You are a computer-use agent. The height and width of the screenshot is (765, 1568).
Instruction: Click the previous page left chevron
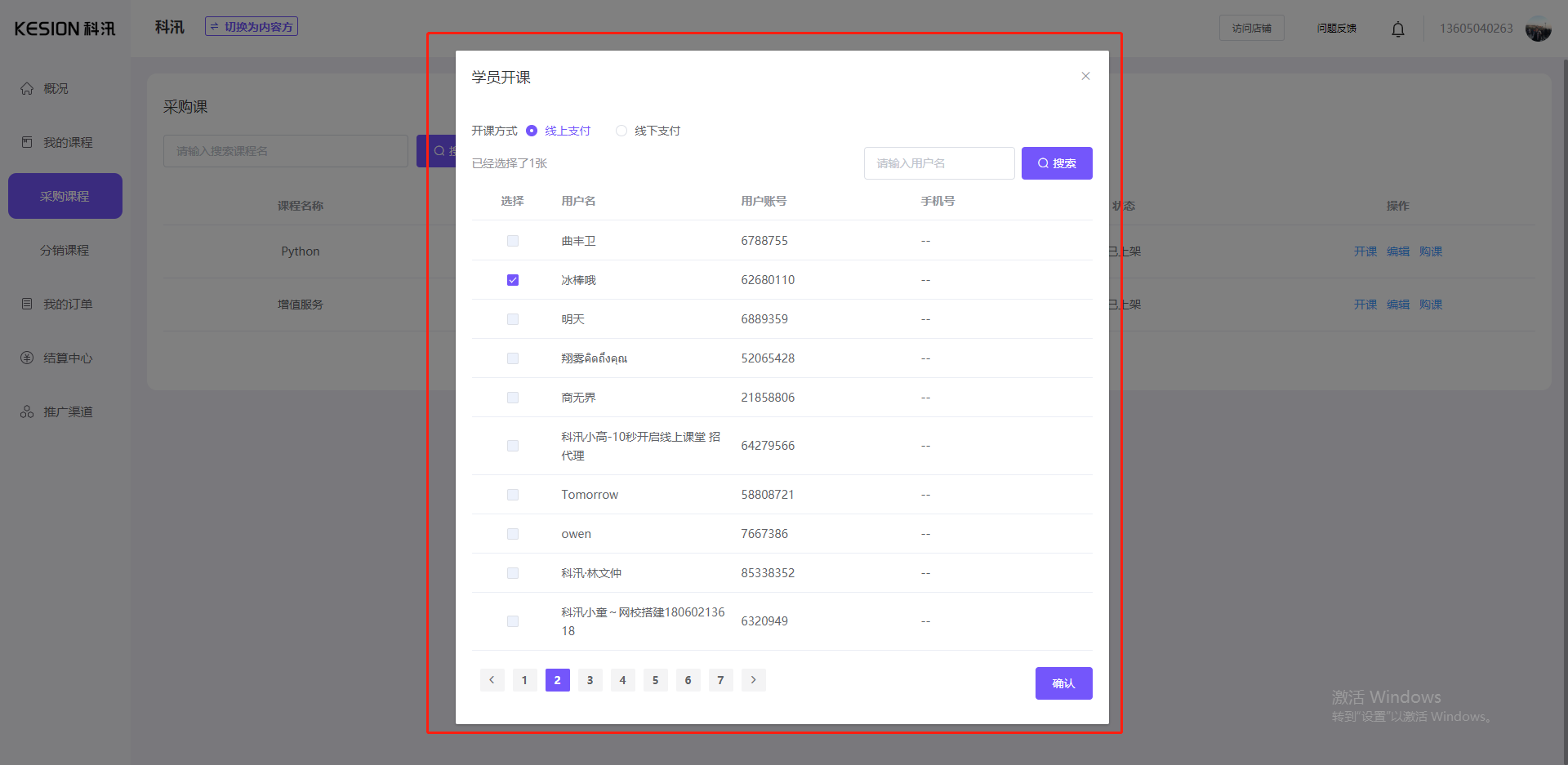click(x=492, y=679)
